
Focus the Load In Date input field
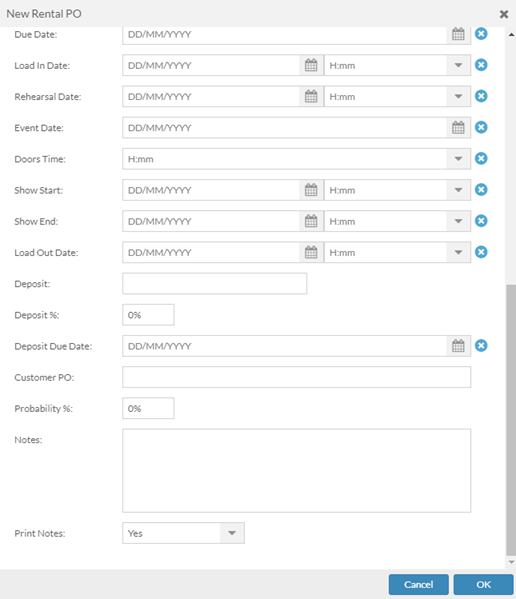tap(211, 65)
